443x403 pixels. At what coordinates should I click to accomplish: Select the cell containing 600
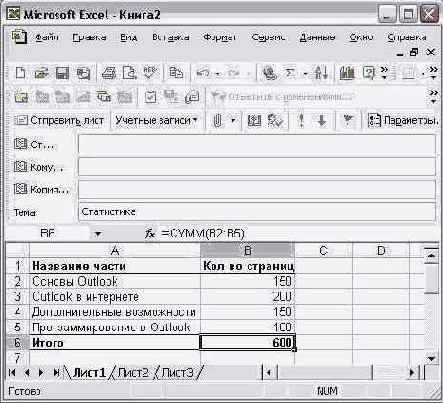[x=247, y=343]
